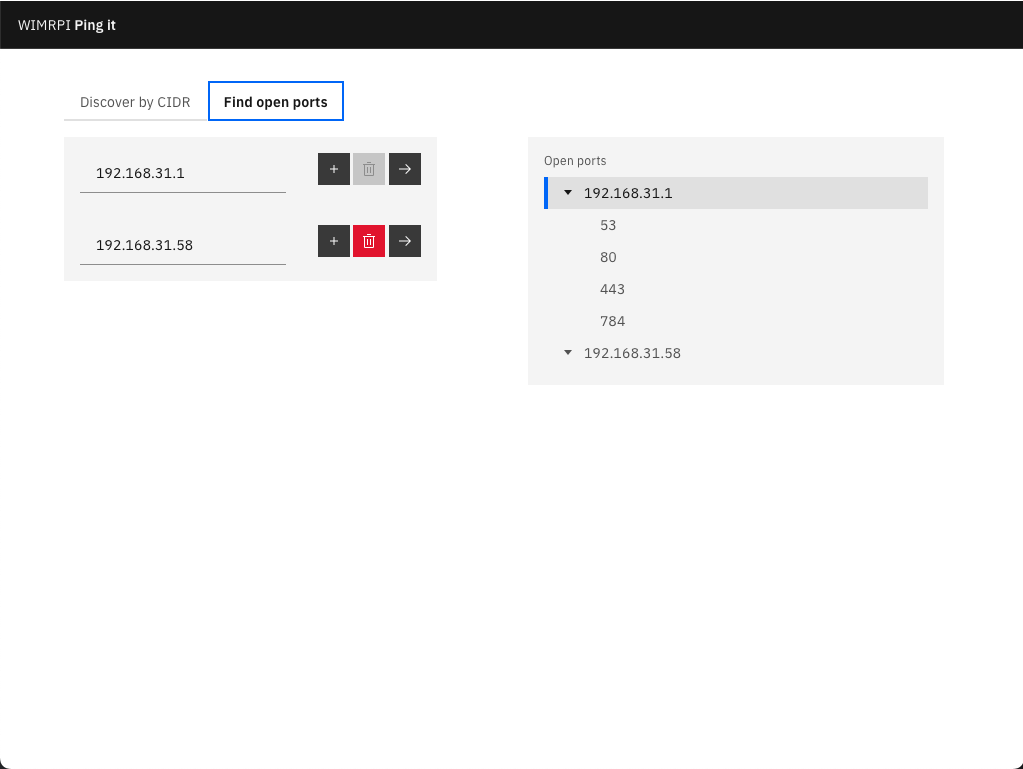1023x769 pixels.
Task: Select port 443 in open ports tree
Action: (736, 289)
